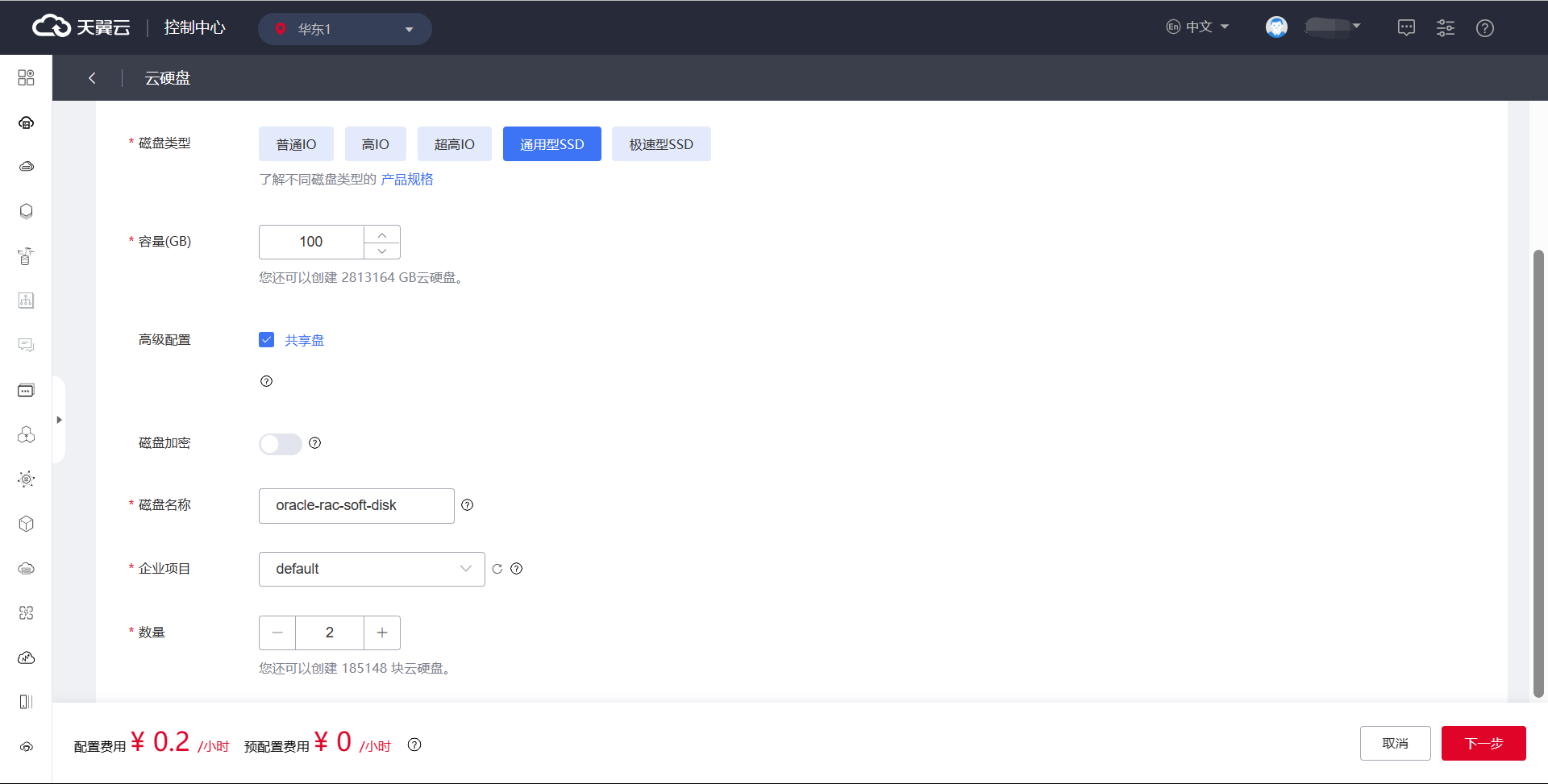Open the 华东1 region dropdown
The width and height of the screenshot is (1548, 784).
click(345, 28)
